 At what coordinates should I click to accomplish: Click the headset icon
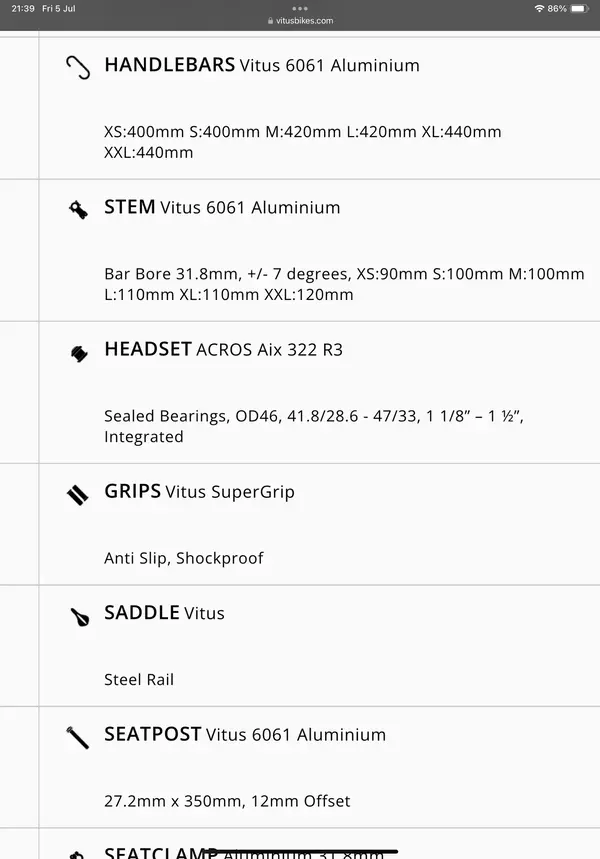coord(77,352)
